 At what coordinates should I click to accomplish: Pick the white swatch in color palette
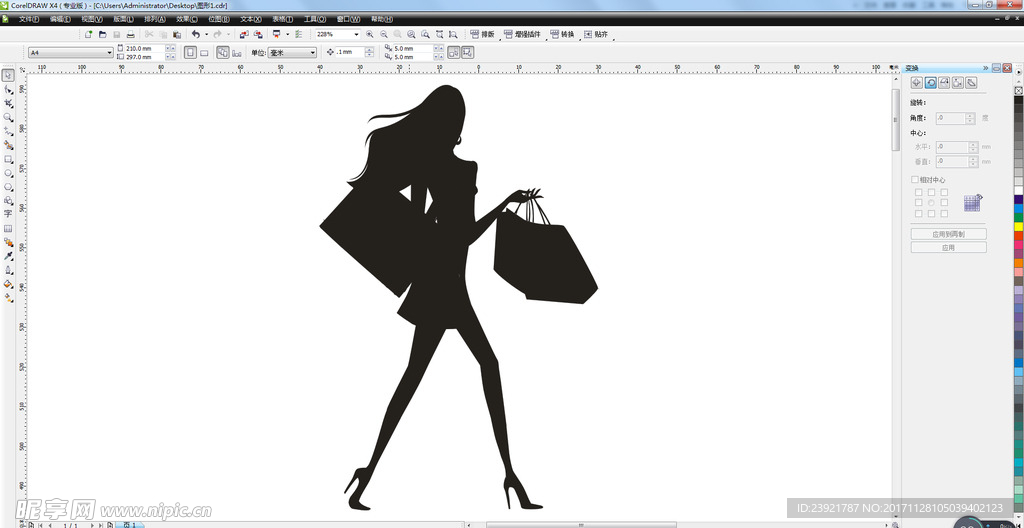click(x=1018, y=190)
